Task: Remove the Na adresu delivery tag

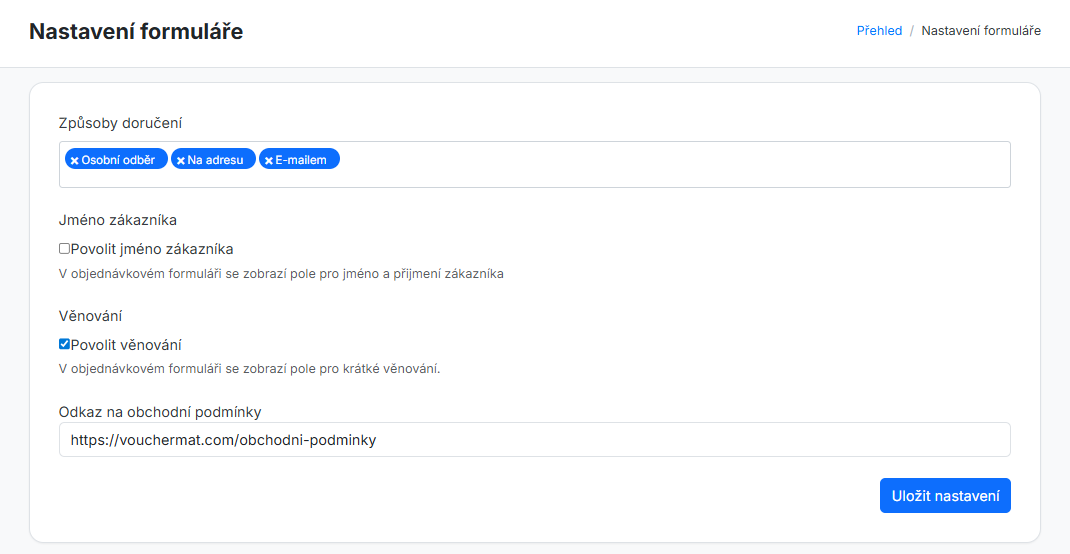Action: click(180, 160)
